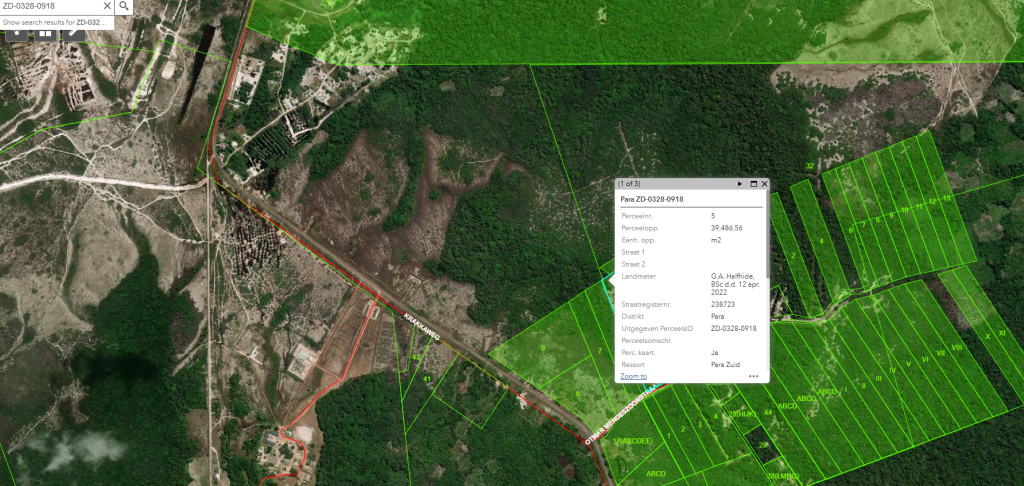Viewport: 1024px width, 486px height.
Task: Click parcel 32 on the map
Action: (x=809, y=166)
